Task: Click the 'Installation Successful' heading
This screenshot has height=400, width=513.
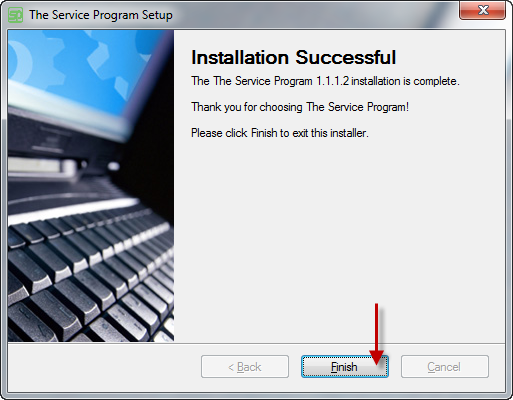Action: (x=293, y=57)
